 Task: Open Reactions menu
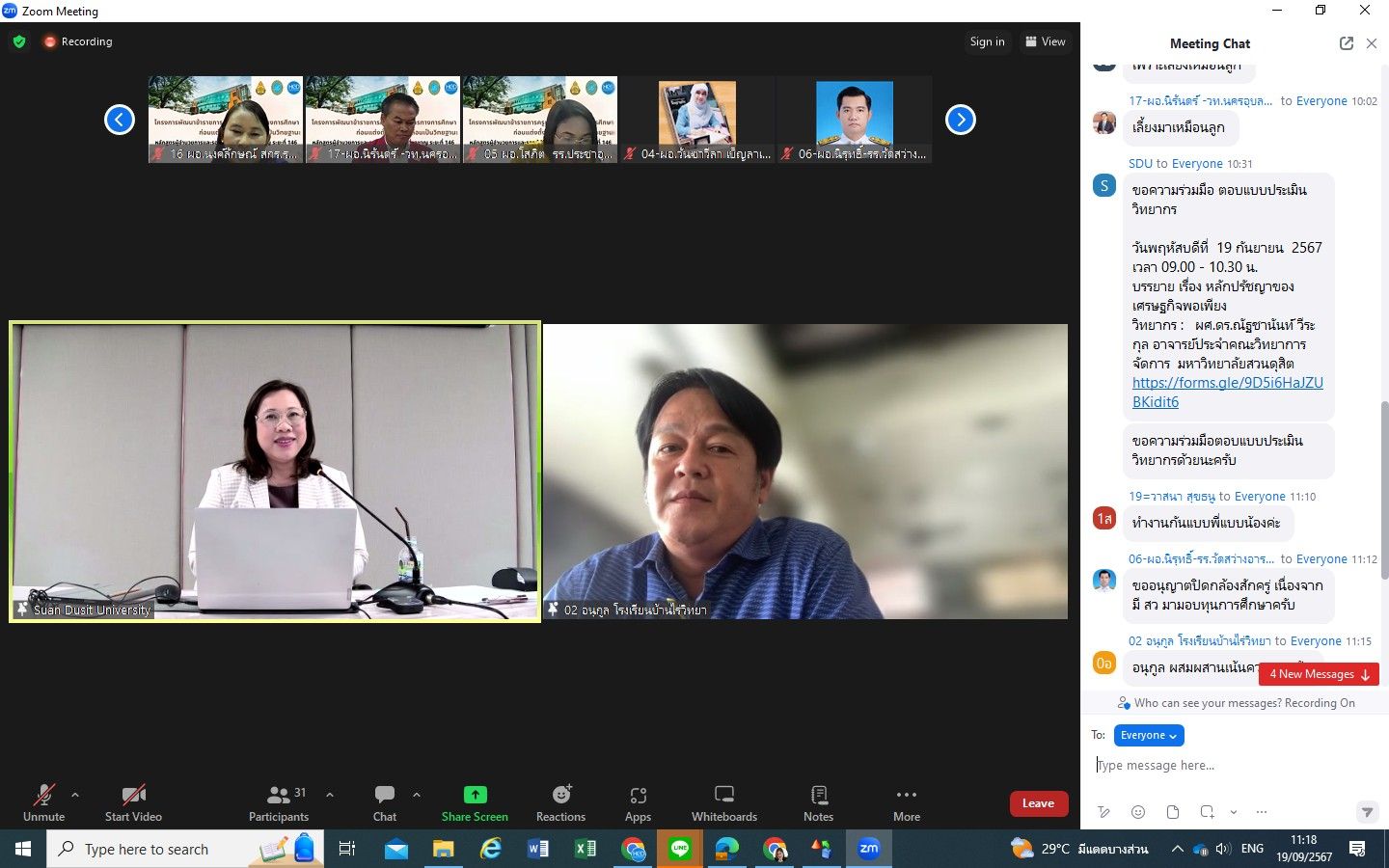click(561, 802)
